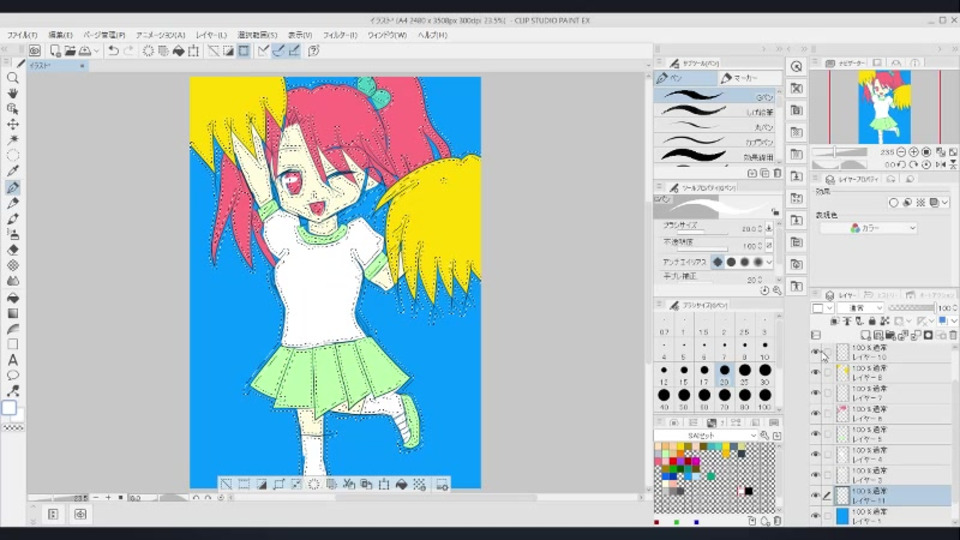960x540 pixels.
Task: Click the Gradient tool icon
Action: point(13,313)
